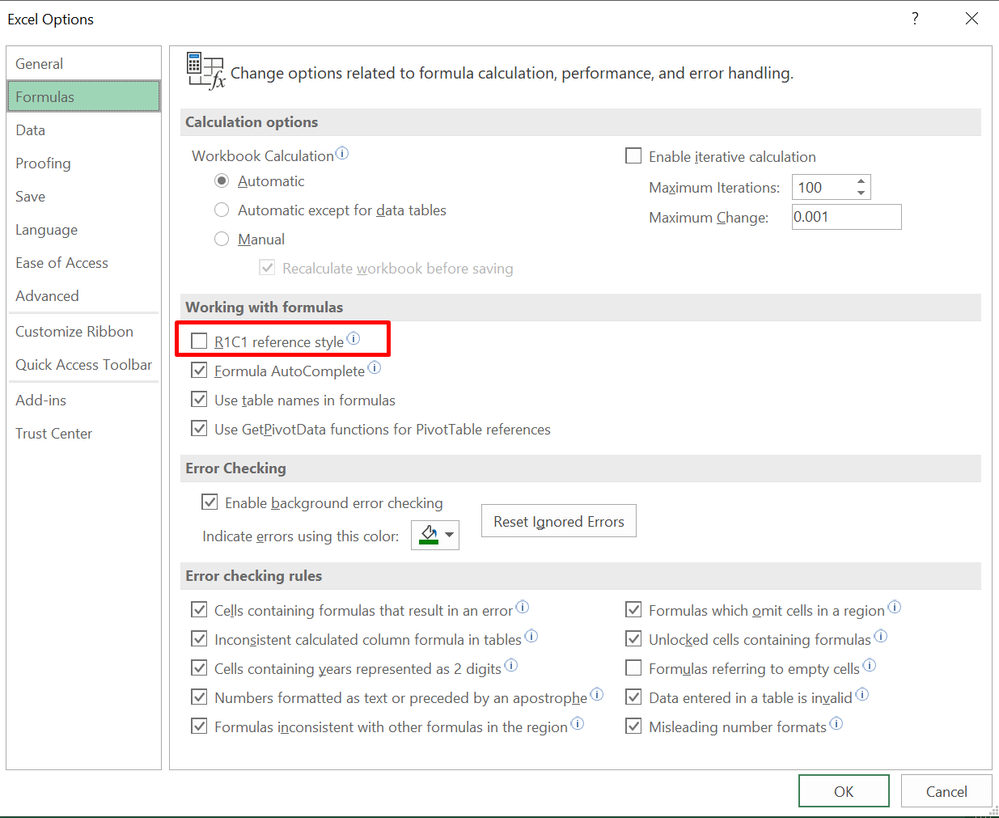Uncheck Numbers formatted as text checkbox

(x=199, y=697)
